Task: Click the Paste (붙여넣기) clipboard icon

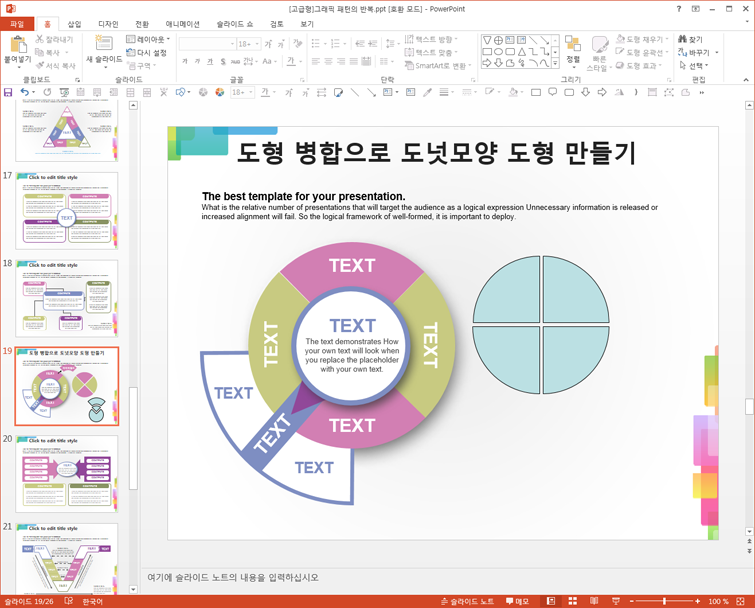Action: coord(18,44)
